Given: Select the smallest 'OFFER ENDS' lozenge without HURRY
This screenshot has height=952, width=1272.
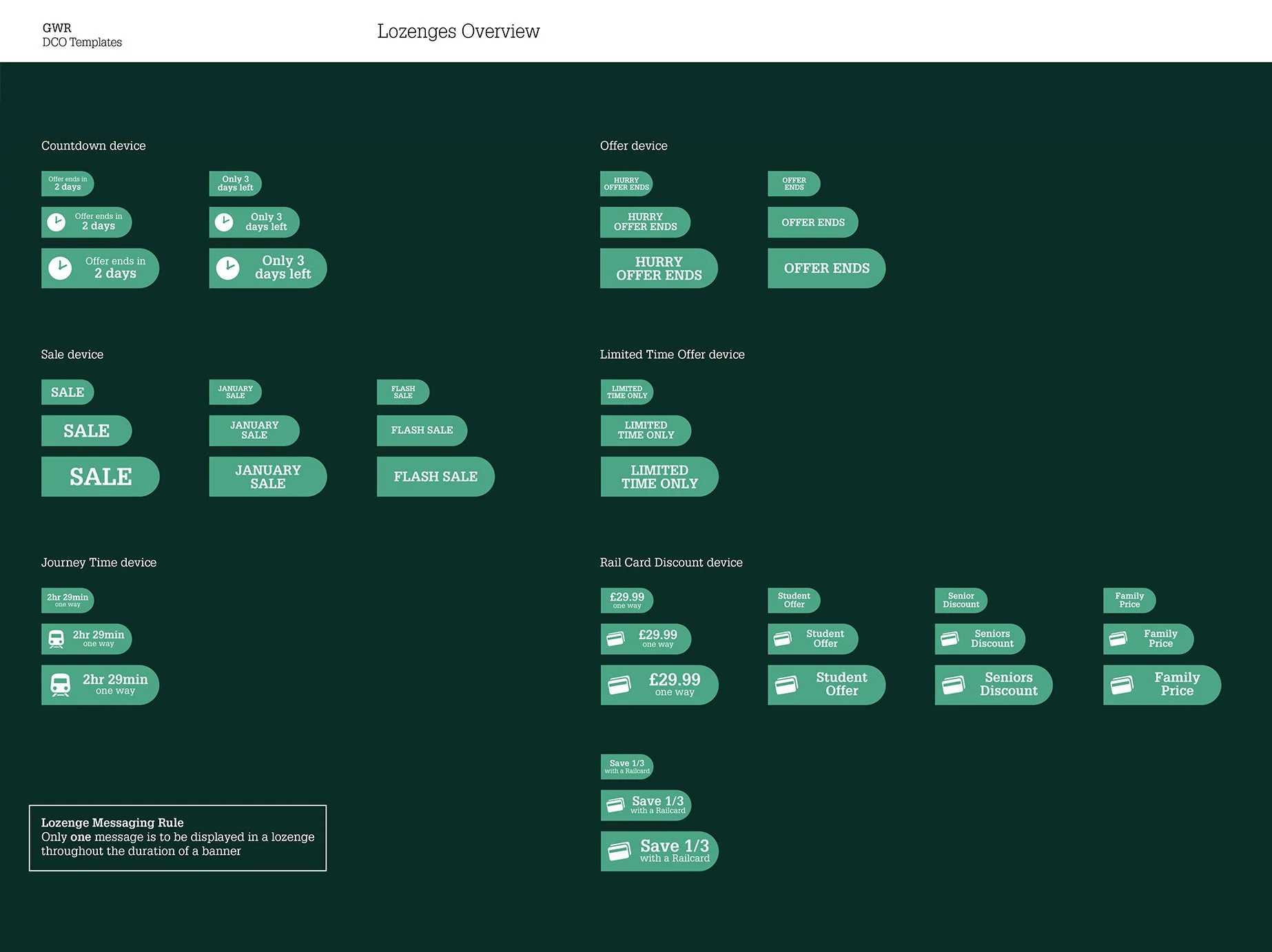Looking at the screenshot, I should pyautogui.click(x=794, y=183).
